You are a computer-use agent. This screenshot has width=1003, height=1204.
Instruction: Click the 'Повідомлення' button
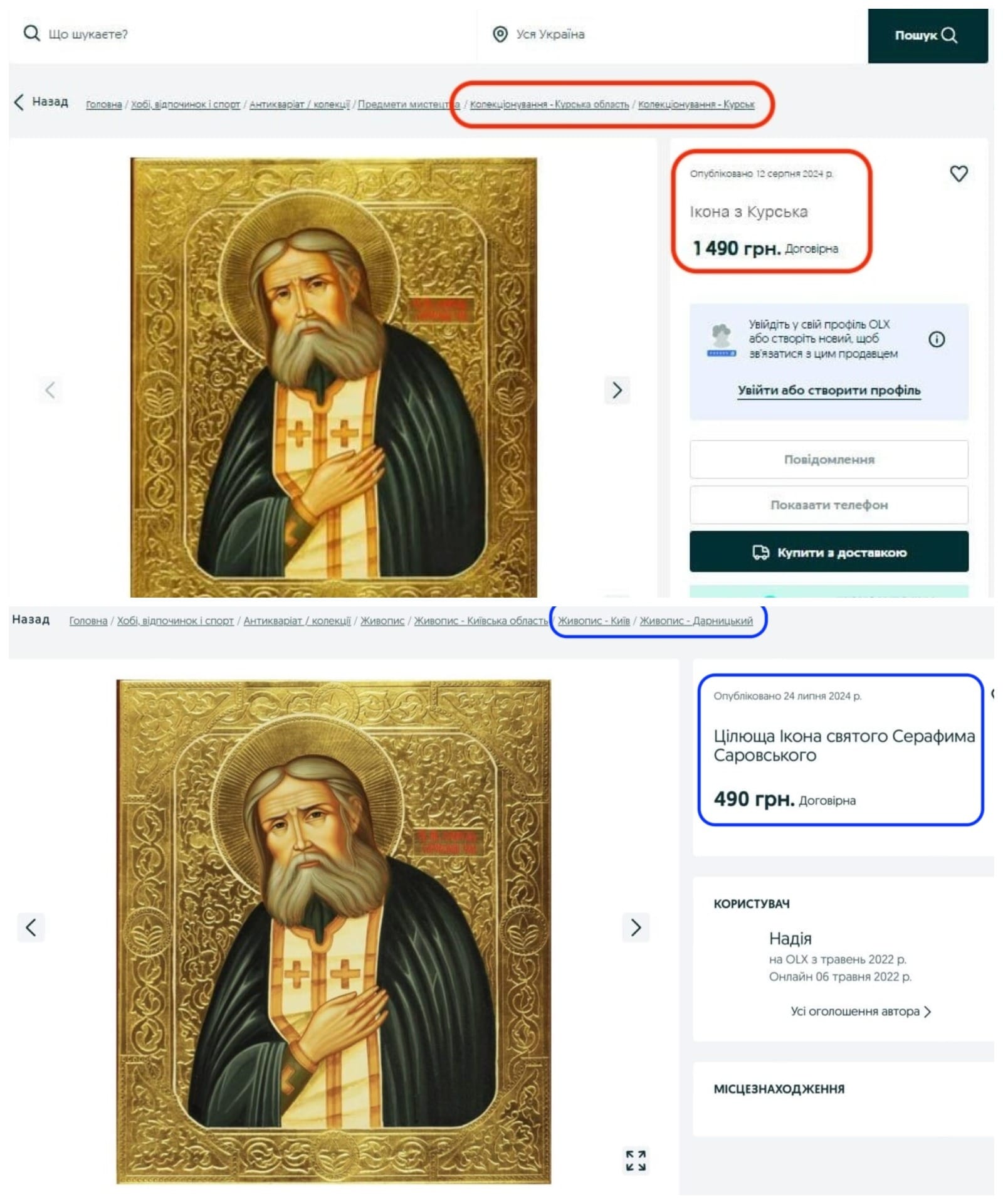829,459
